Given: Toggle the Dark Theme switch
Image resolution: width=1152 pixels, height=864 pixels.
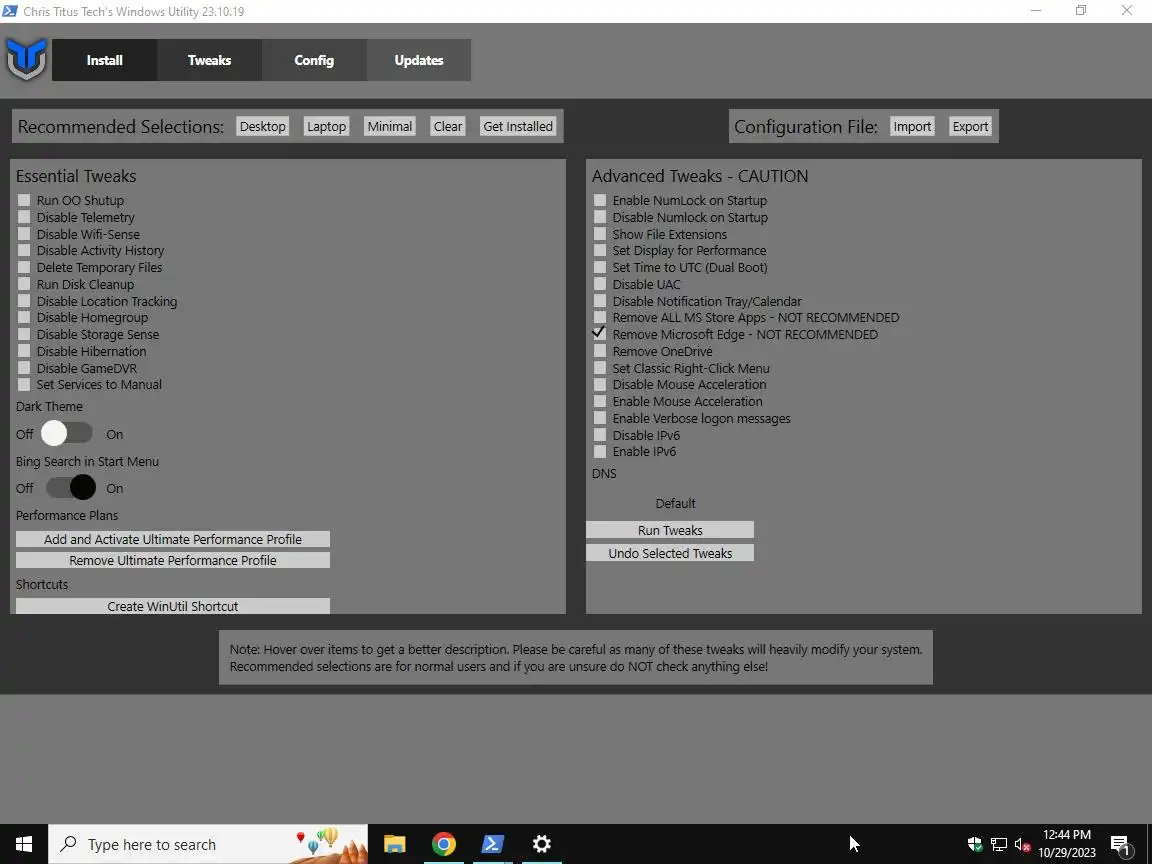Looking at the screenshot, I should [67, 433].
